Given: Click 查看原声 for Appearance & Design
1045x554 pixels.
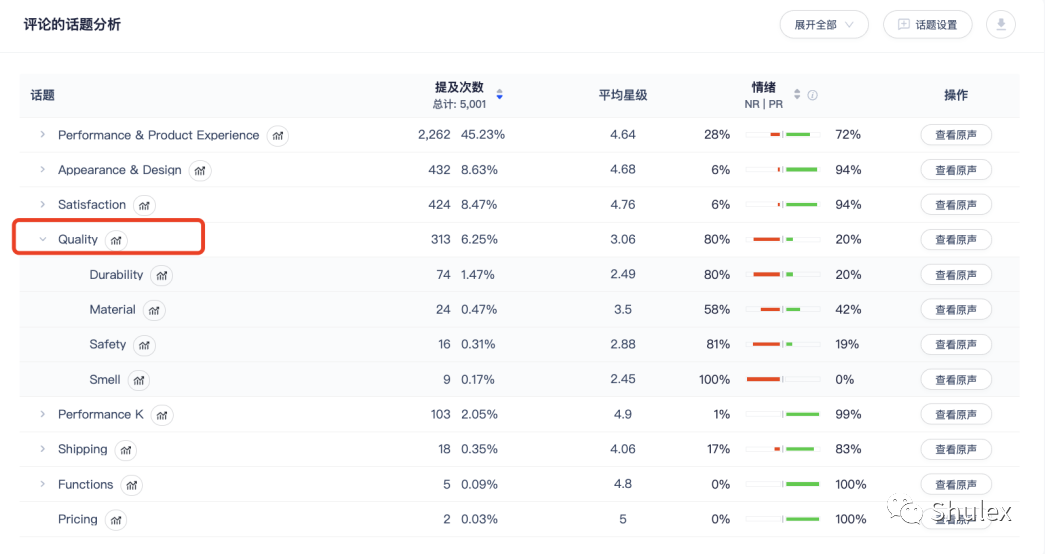Looking at the screenshot, I should point(956,170).
